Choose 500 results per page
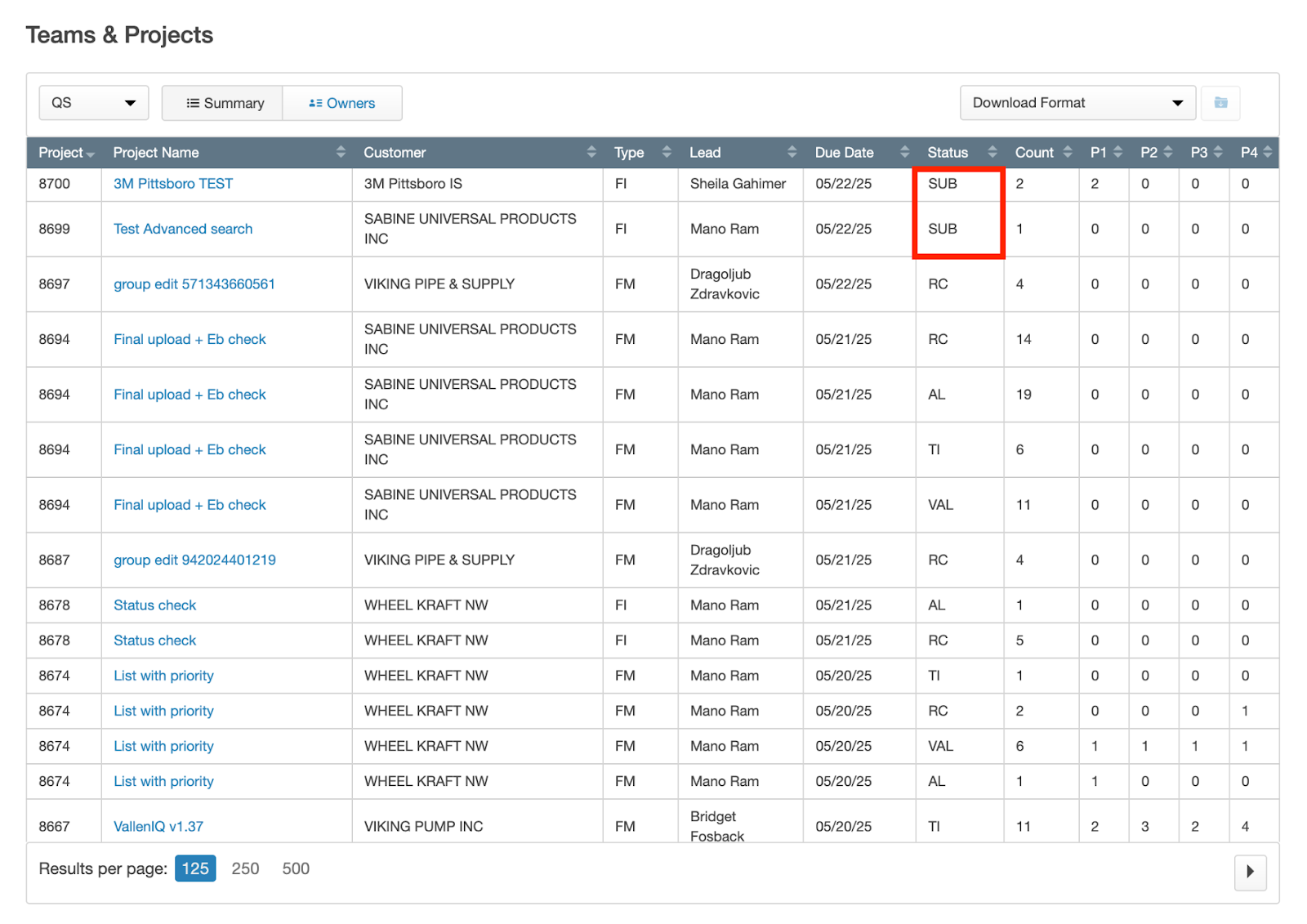This screenshot has height=924, width=1307. pos(296,868)
